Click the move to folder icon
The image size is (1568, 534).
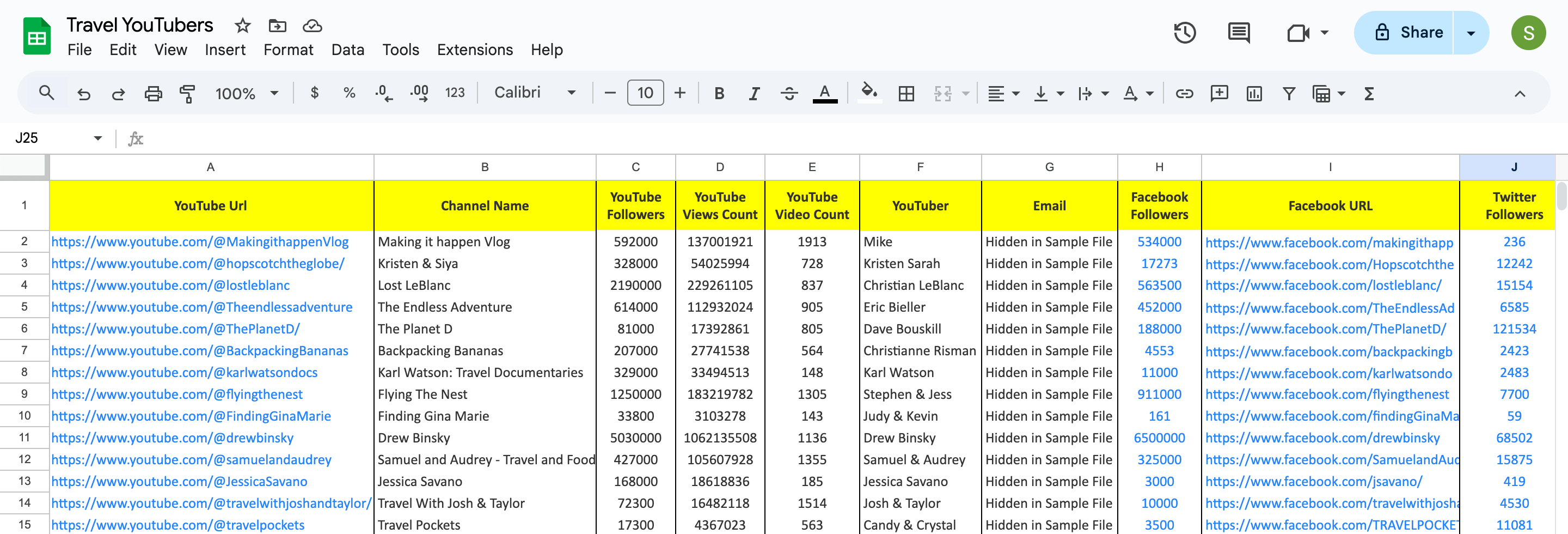click(277, 26)
